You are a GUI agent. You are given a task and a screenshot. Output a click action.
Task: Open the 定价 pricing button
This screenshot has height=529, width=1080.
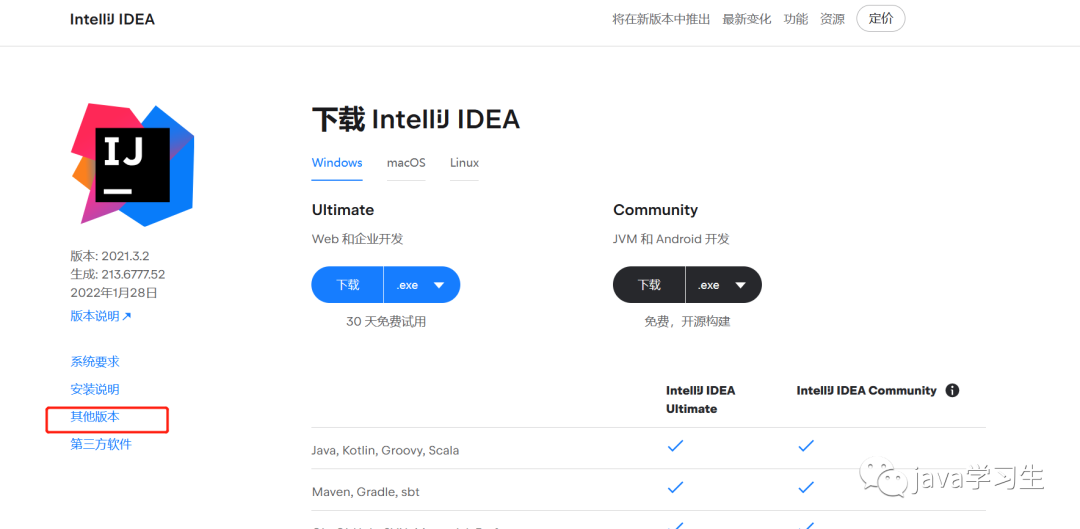click(881, 19)
